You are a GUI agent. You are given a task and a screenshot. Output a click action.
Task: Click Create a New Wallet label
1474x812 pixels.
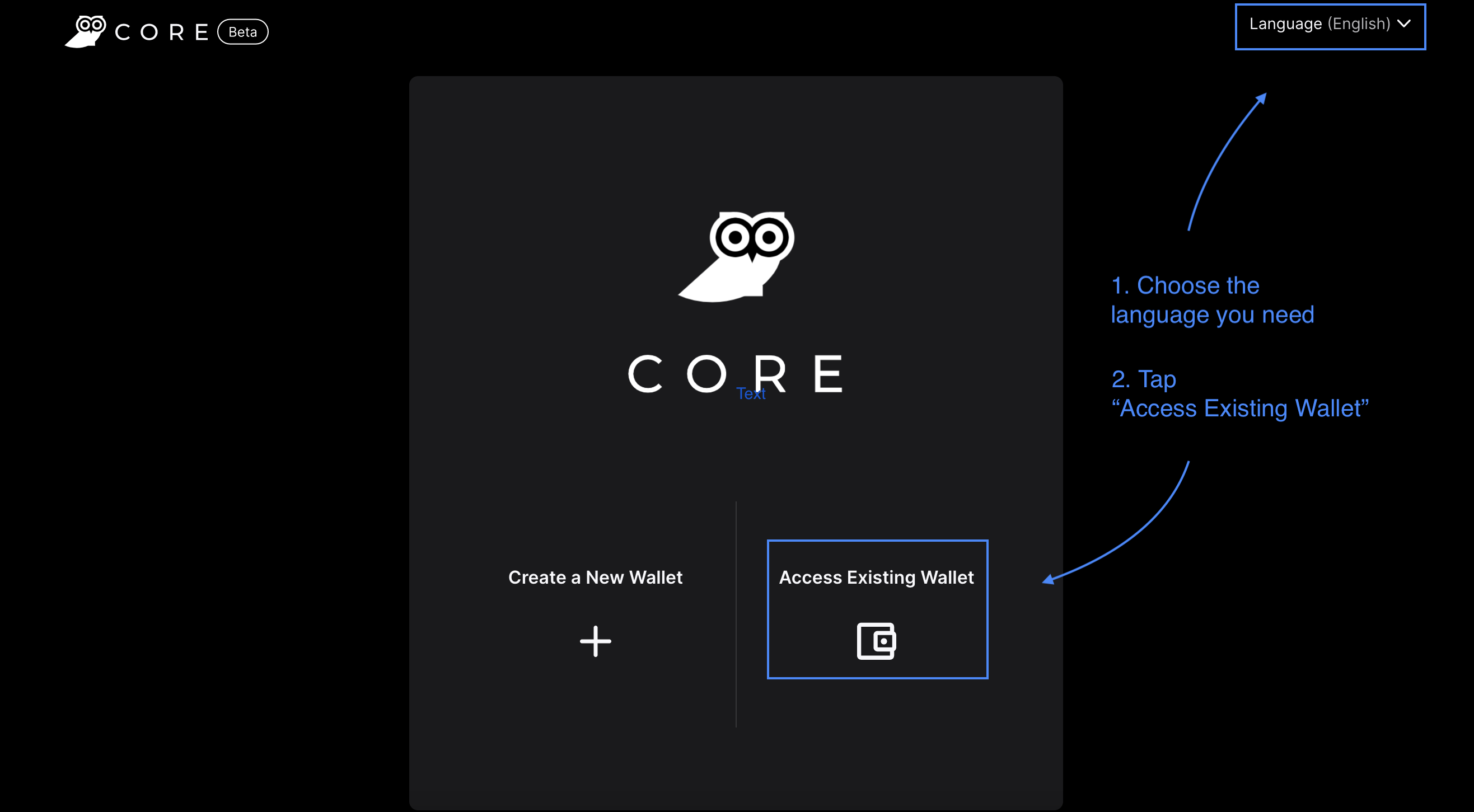pyautogui.click(x=595, y=577)
